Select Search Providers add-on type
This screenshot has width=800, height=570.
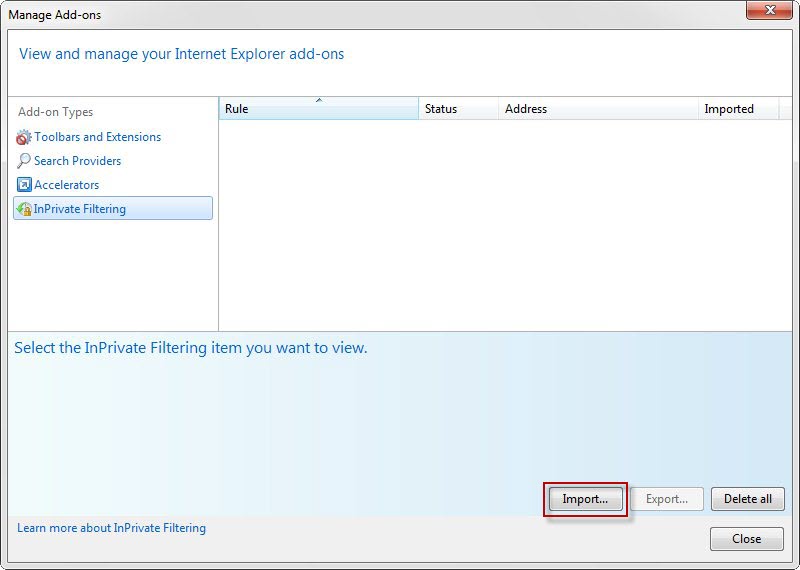tap(78, 161)
